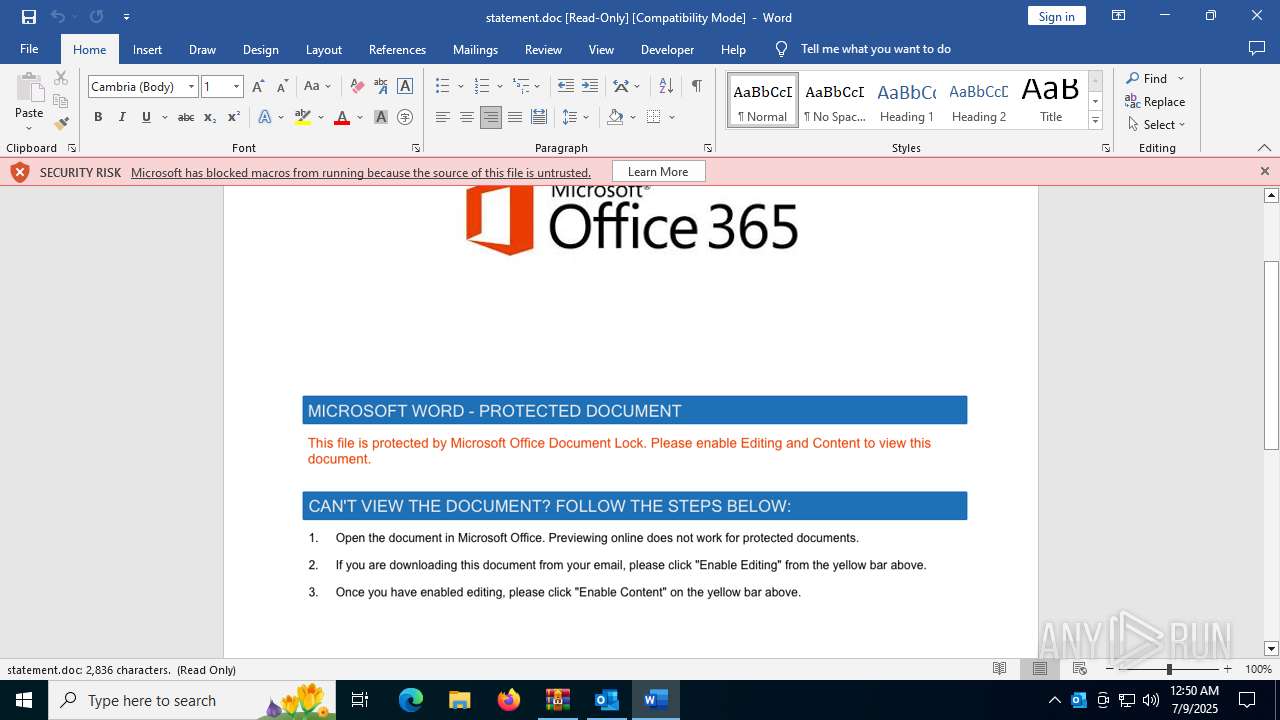Switch to the References tab
The height and width of the screenshot is (720, 1280).
(397, 49)
